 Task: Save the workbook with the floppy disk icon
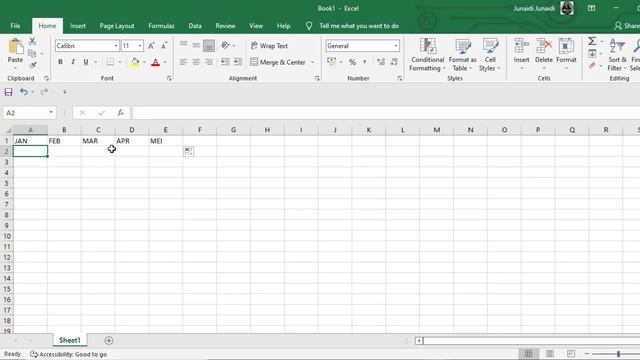click(9, 92)
